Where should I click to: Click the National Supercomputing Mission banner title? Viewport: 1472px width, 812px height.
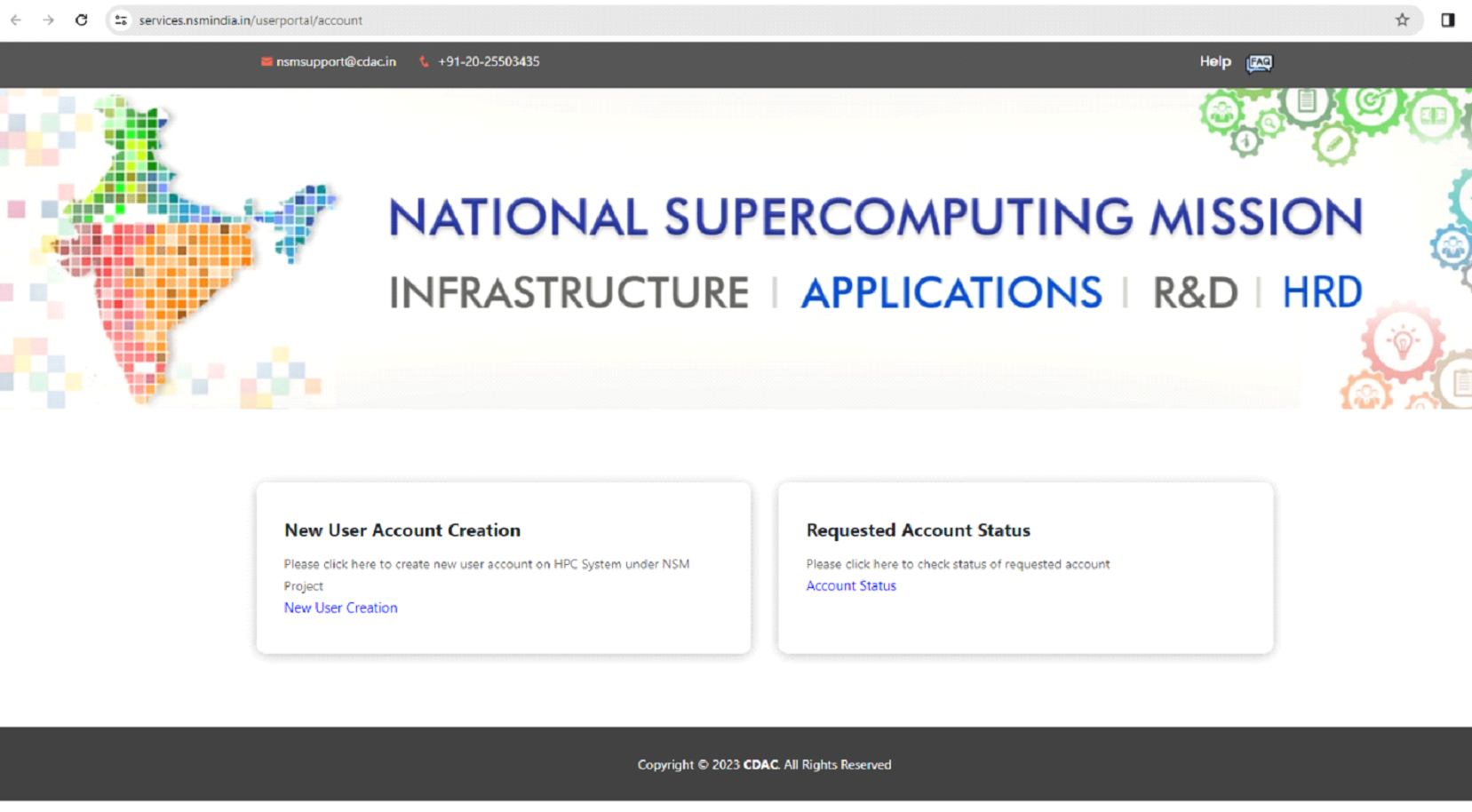coord(875,218)
